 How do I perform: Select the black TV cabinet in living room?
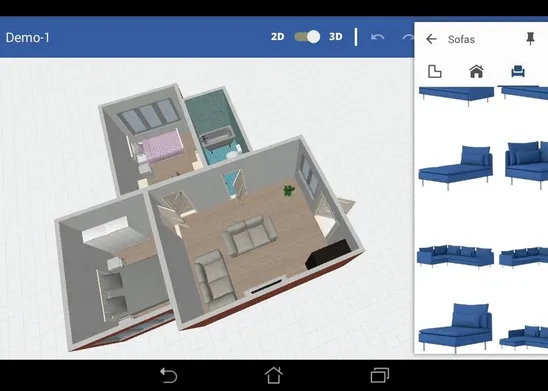(328, 253)
